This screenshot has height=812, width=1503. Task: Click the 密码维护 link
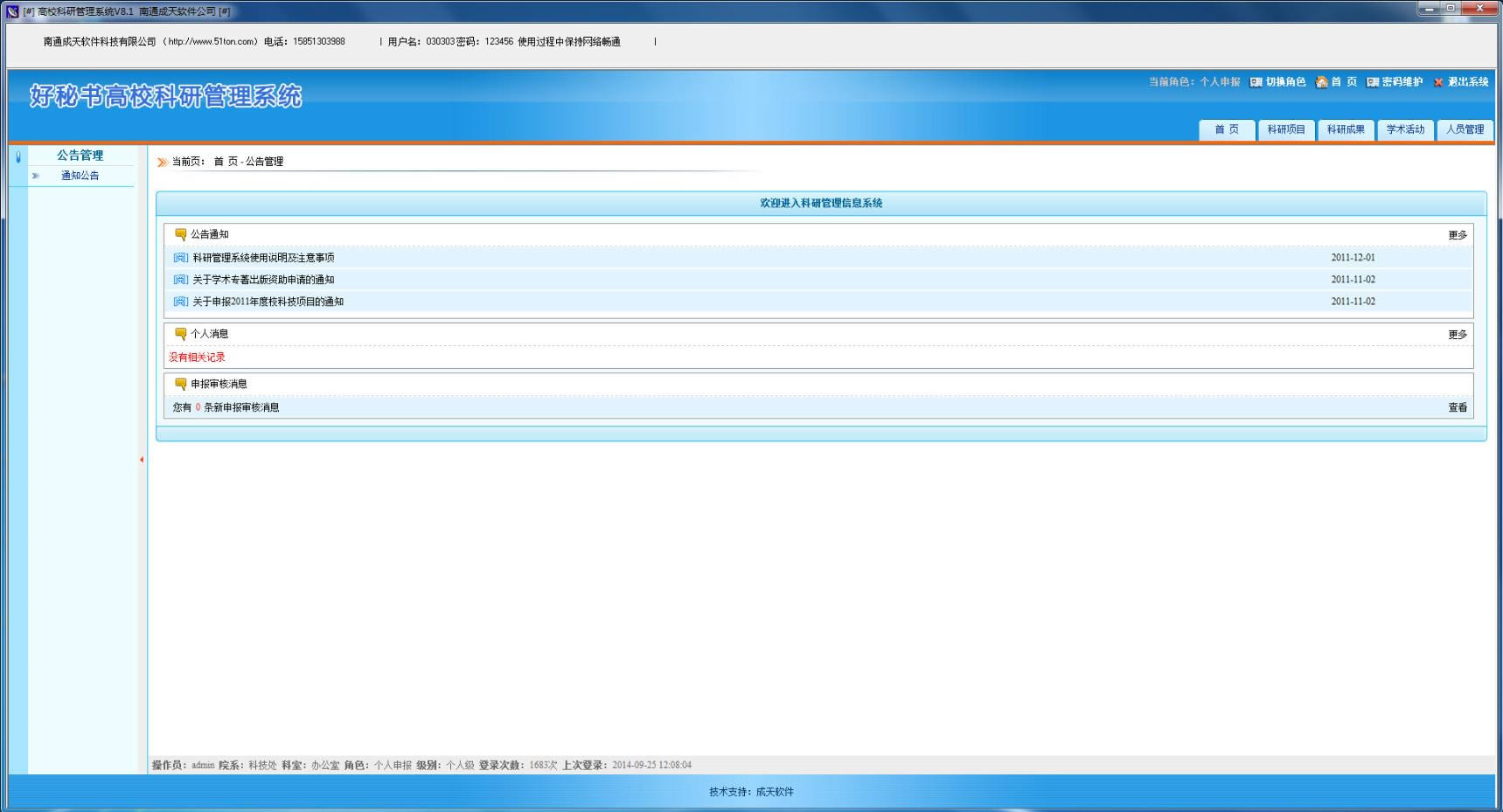[1402, 82]
